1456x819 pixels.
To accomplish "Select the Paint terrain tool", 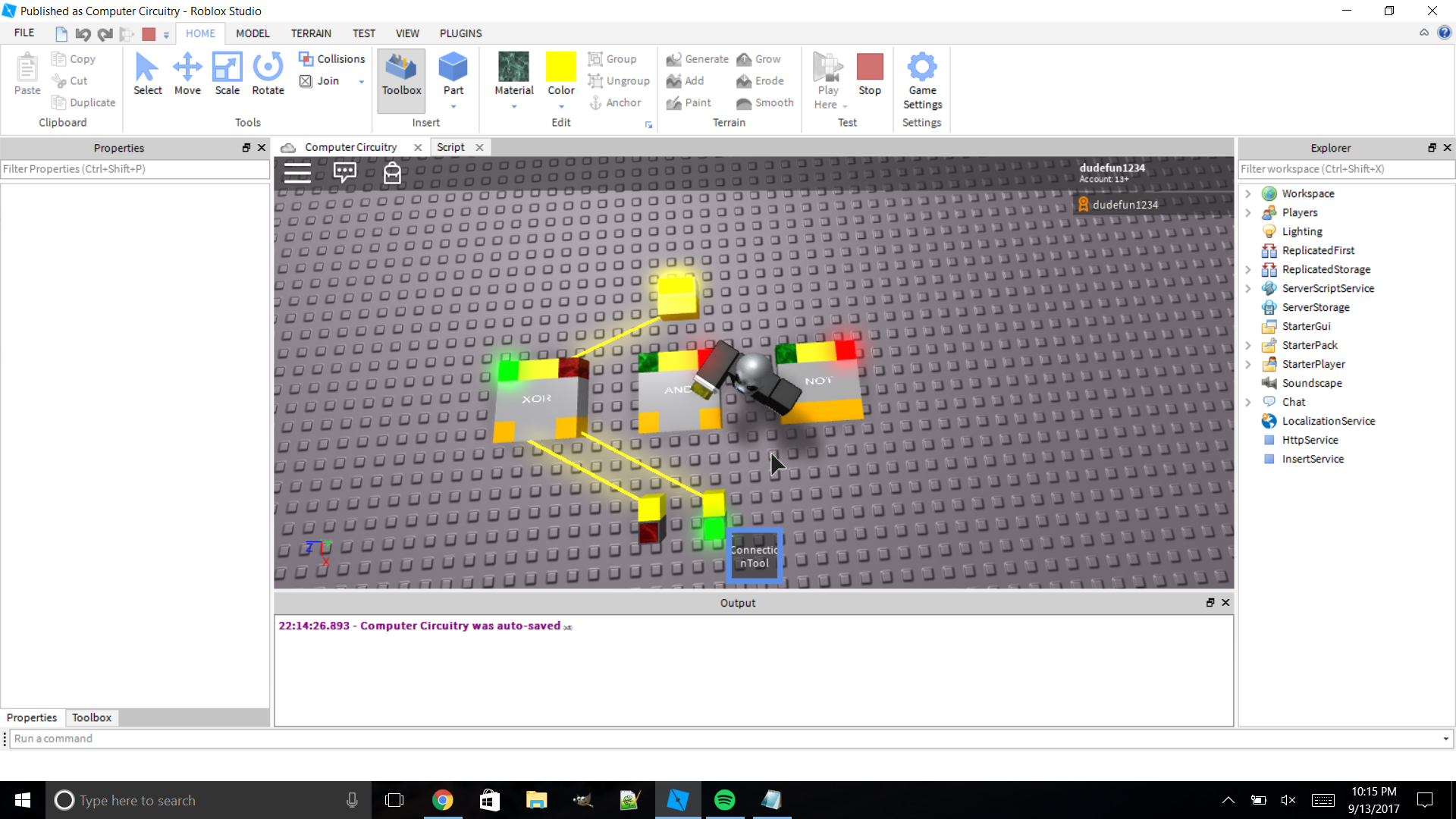I will 689,103.
